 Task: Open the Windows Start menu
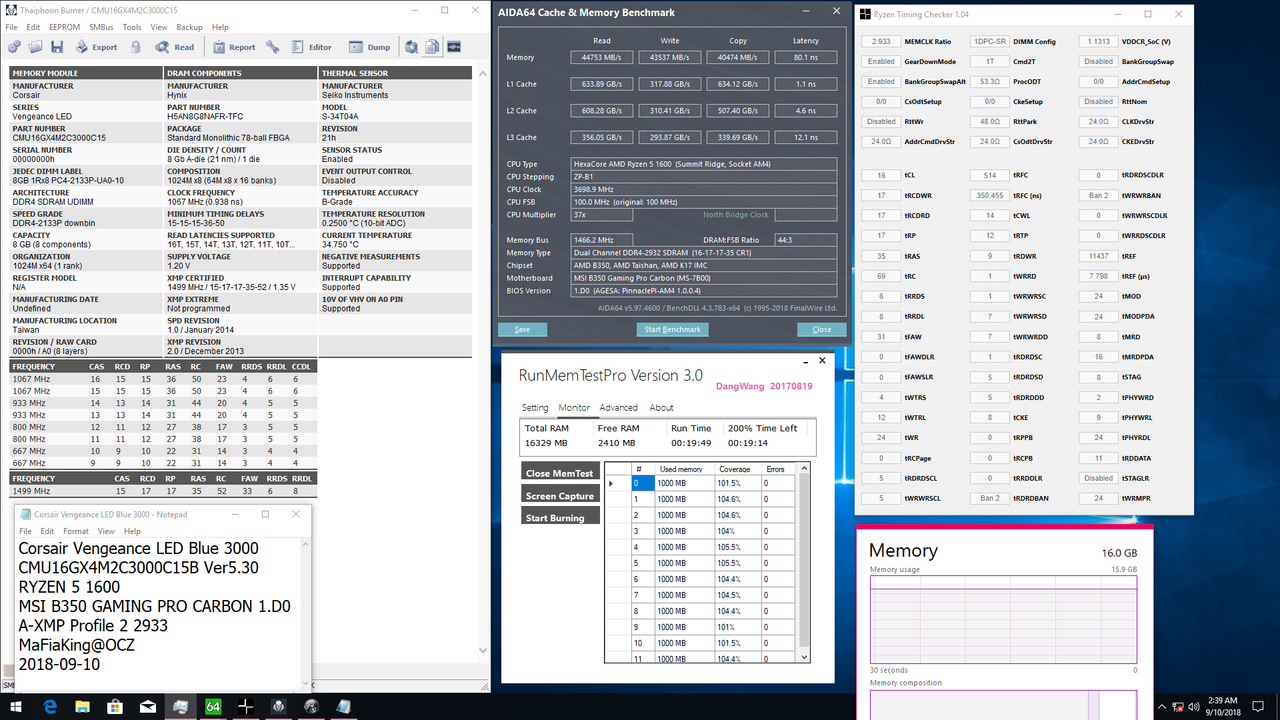(16, 706)
